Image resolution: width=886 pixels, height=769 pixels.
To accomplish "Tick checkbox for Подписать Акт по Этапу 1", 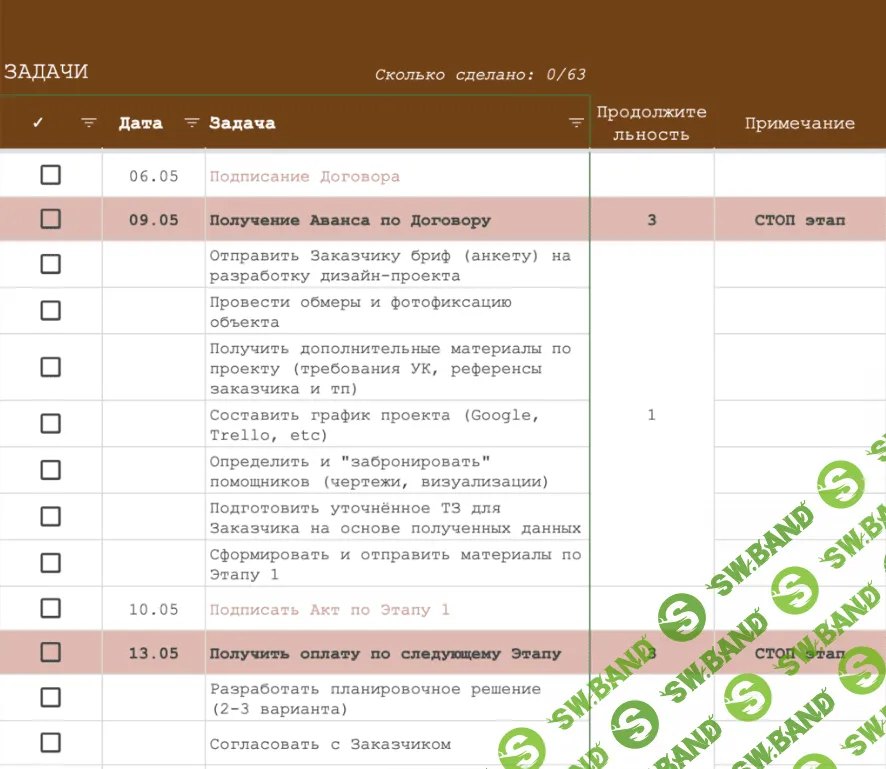I will [x=51, y=609].
